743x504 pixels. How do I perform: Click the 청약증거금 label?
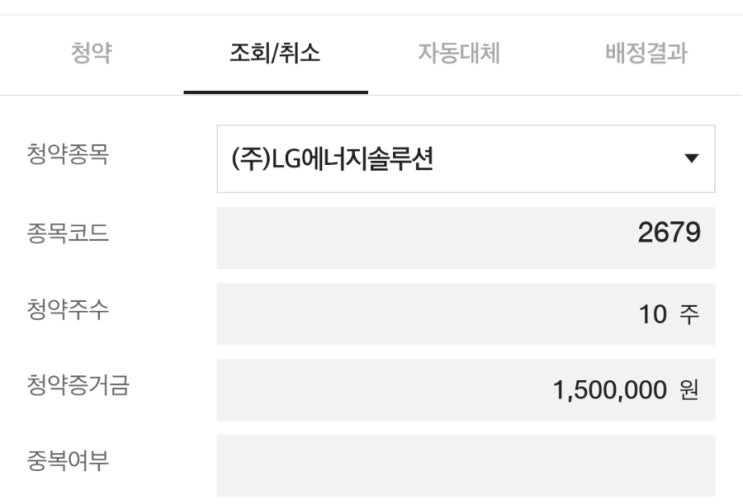(x=79, y=386)
